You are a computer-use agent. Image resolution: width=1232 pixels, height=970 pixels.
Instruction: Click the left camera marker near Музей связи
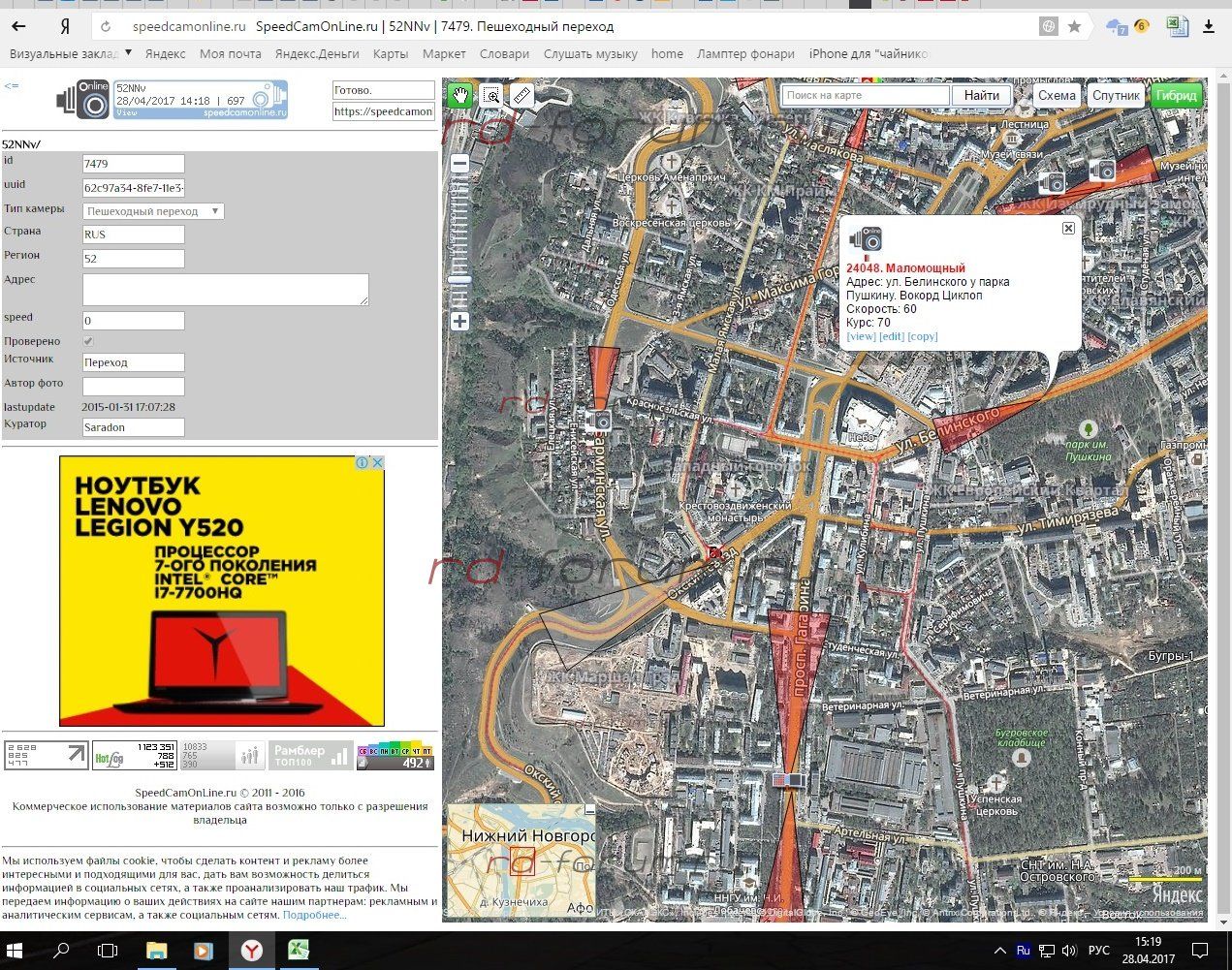[1053, 181]
